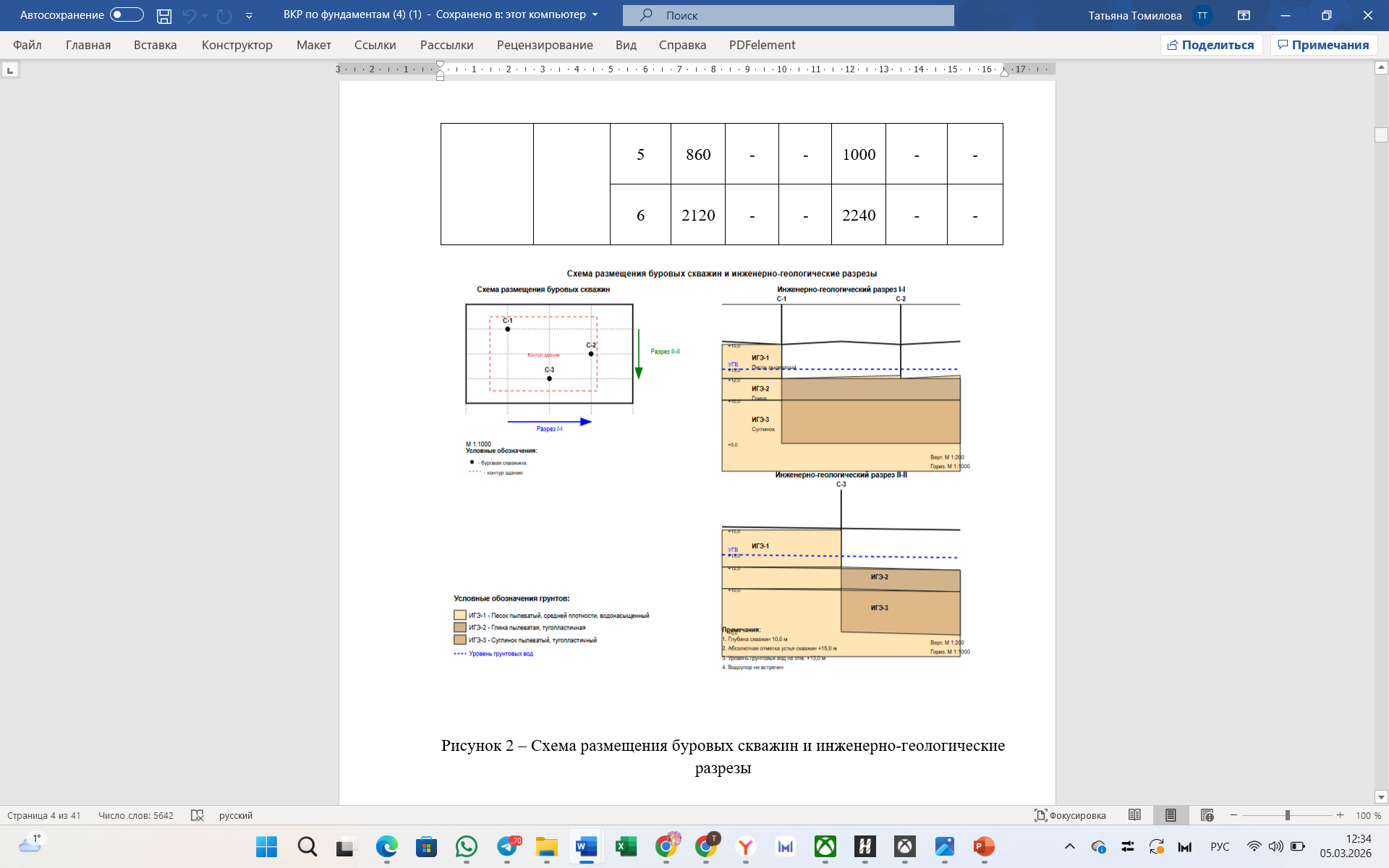Viewport: 1389px width, 868px height.
Task: Click the geological scheme figure image
Action: pyautogui.click(x=721, y=470)
